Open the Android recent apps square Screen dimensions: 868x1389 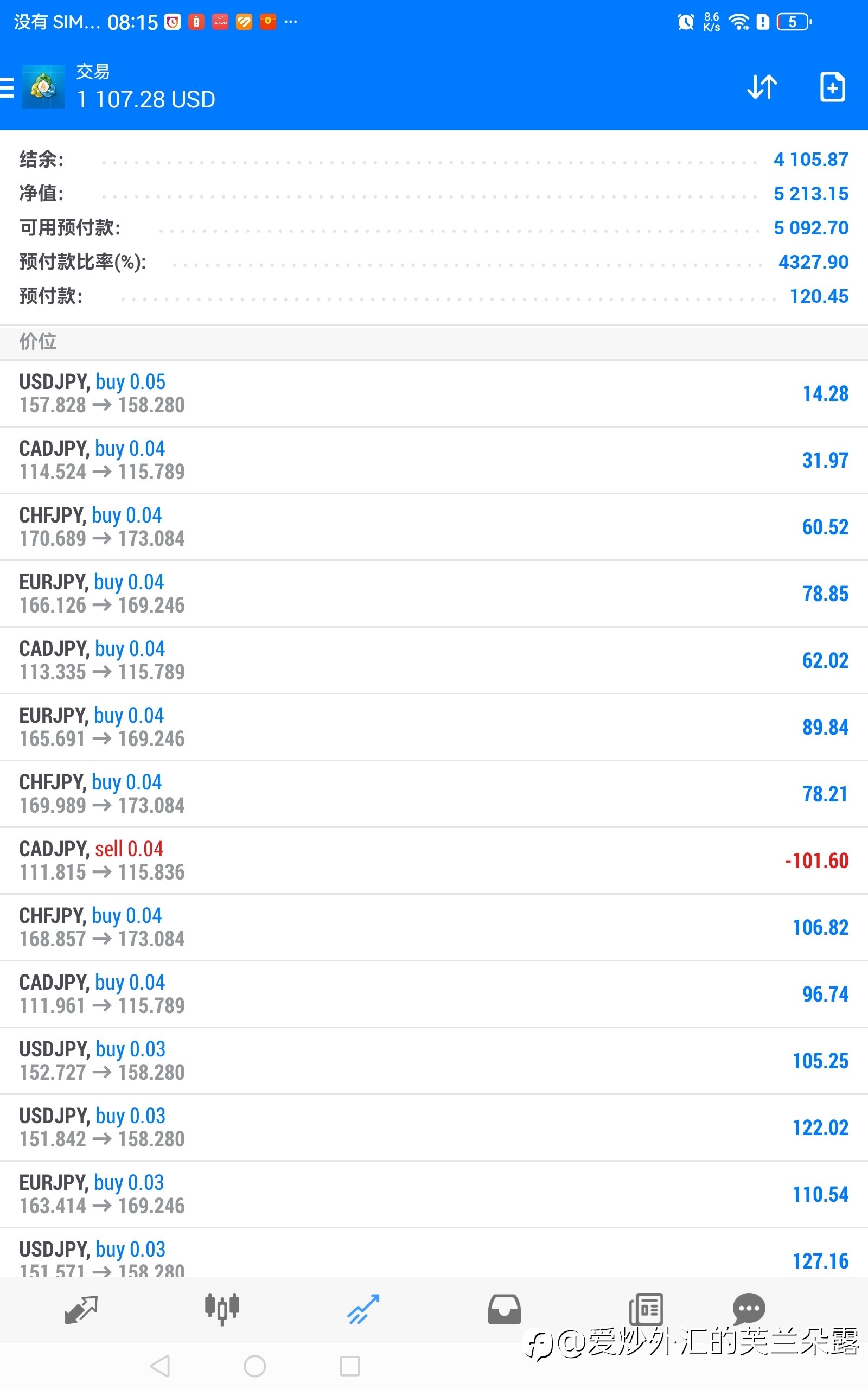[349, 1367]
